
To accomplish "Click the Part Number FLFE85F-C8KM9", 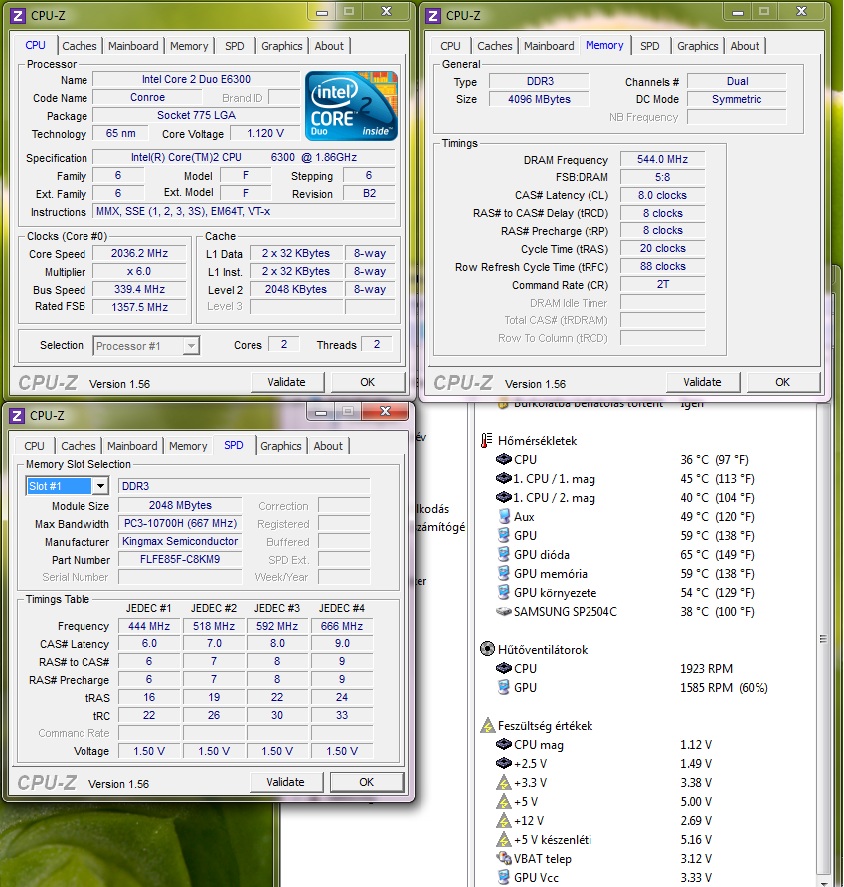I will pos(180,559).
